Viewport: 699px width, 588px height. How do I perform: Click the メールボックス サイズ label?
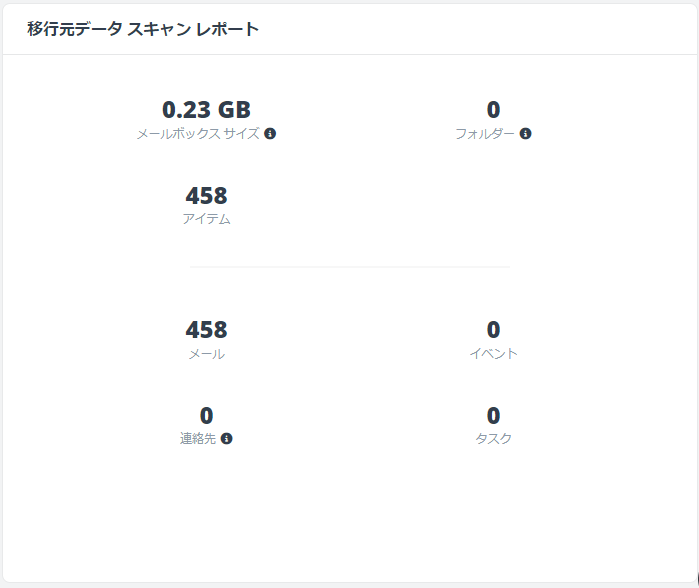[x=198, y=133]
